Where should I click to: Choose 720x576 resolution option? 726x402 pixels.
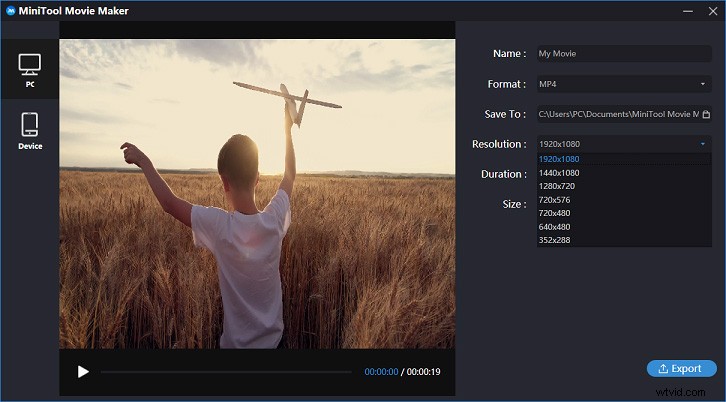624,200
